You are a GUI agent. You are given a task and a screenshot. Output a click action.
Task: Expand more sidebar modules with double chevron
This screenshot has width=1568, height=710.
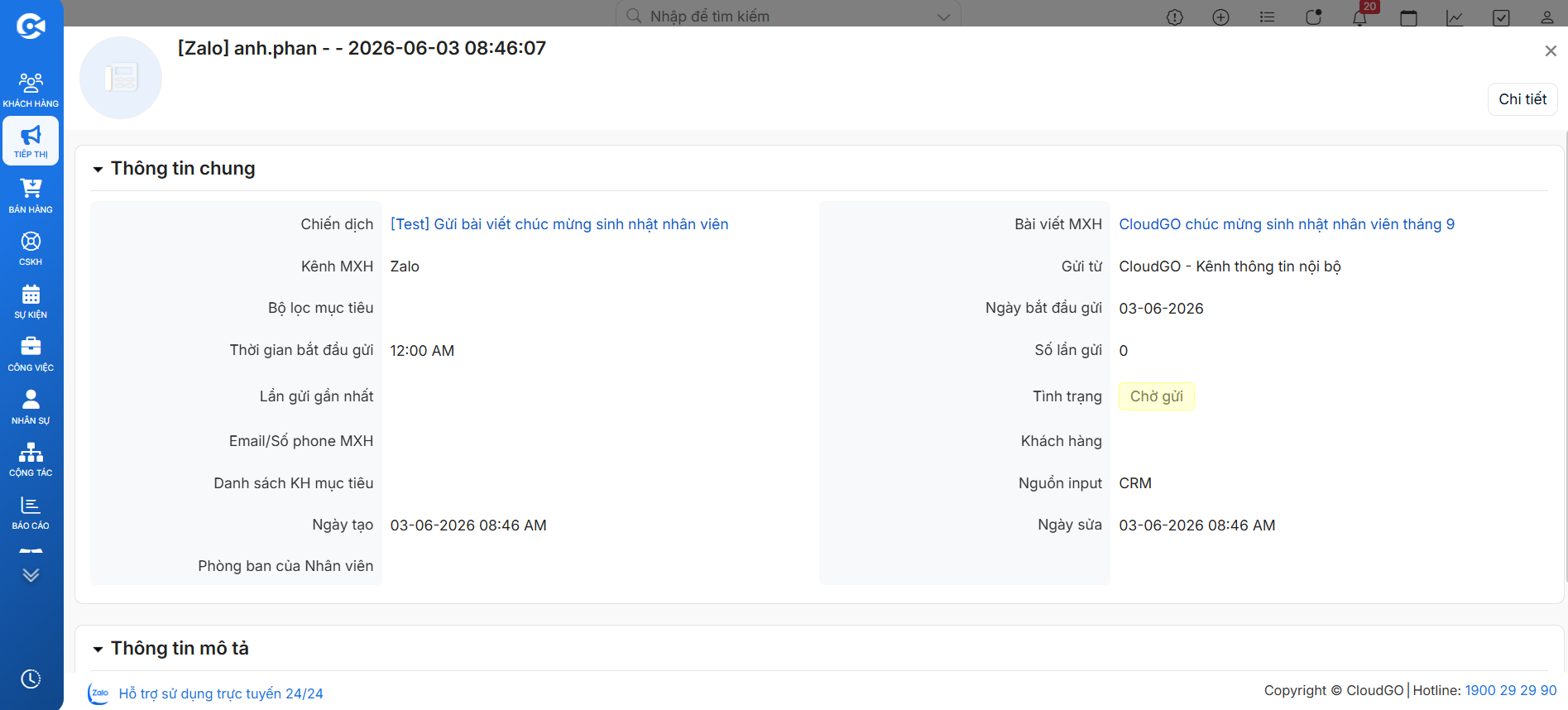click(x=31, y=574)
